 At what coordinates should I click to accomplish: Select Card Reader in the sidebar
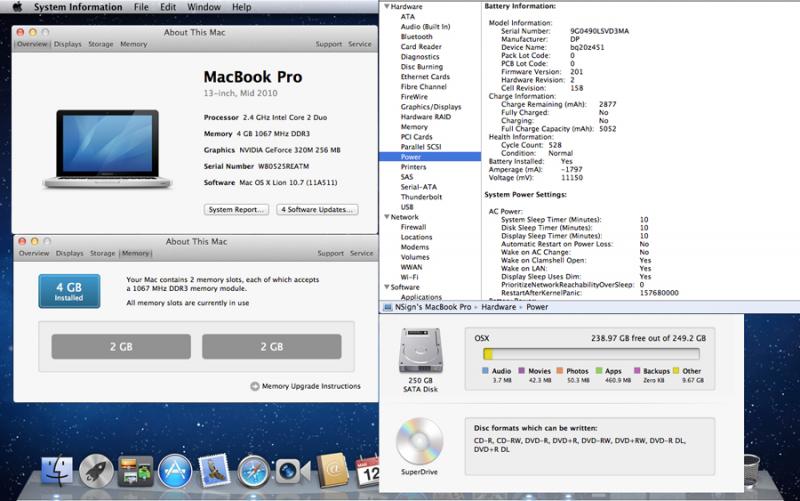421,47
